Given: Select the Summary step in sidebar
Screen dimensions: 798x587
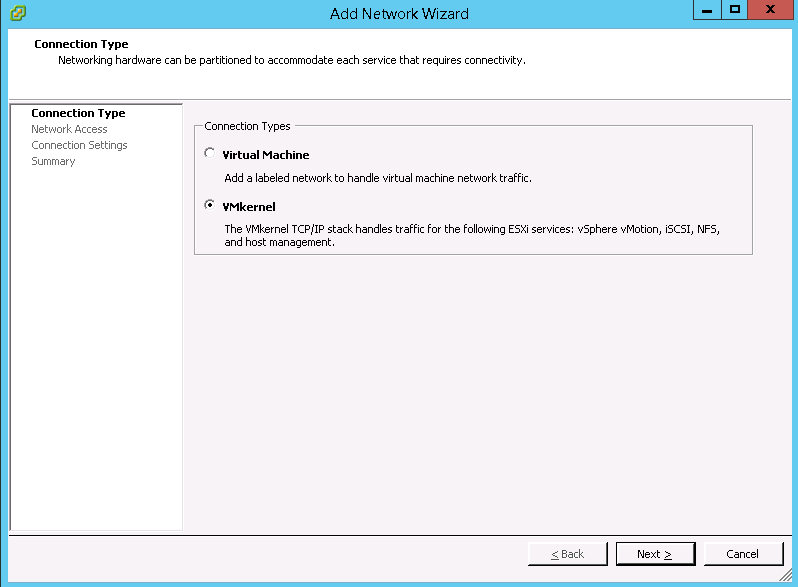Looking at the screenshot, I should [x=53, y=161].
